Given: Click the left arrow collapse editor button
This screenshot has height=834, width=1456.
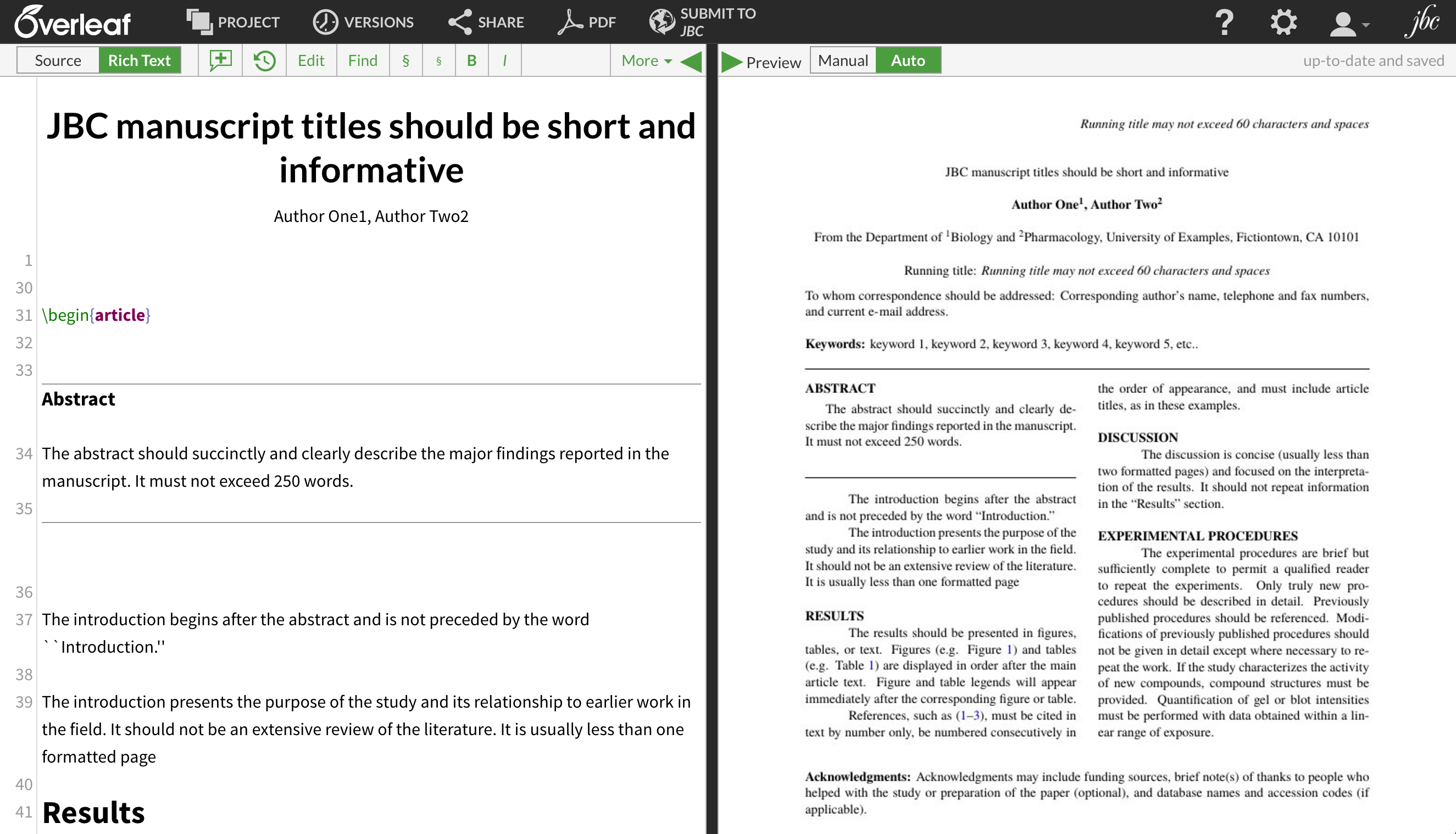Looking at the screenshot, I should click(693, 60).
